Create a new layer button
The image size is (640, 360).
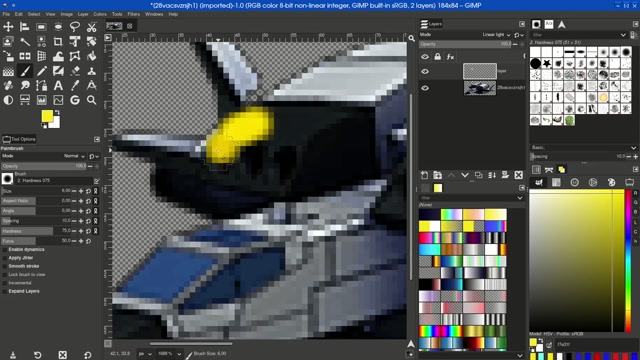424,175
